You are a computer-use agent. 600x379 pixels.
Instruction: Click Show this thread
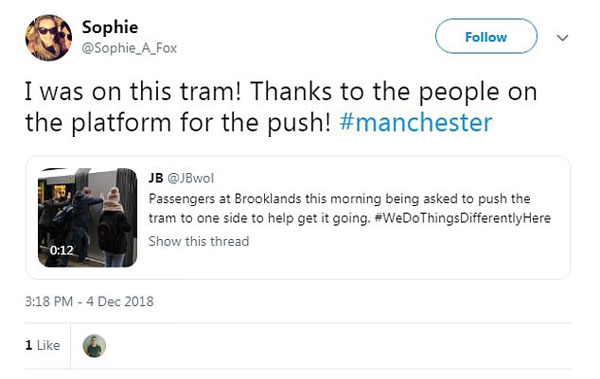(199, 241)
